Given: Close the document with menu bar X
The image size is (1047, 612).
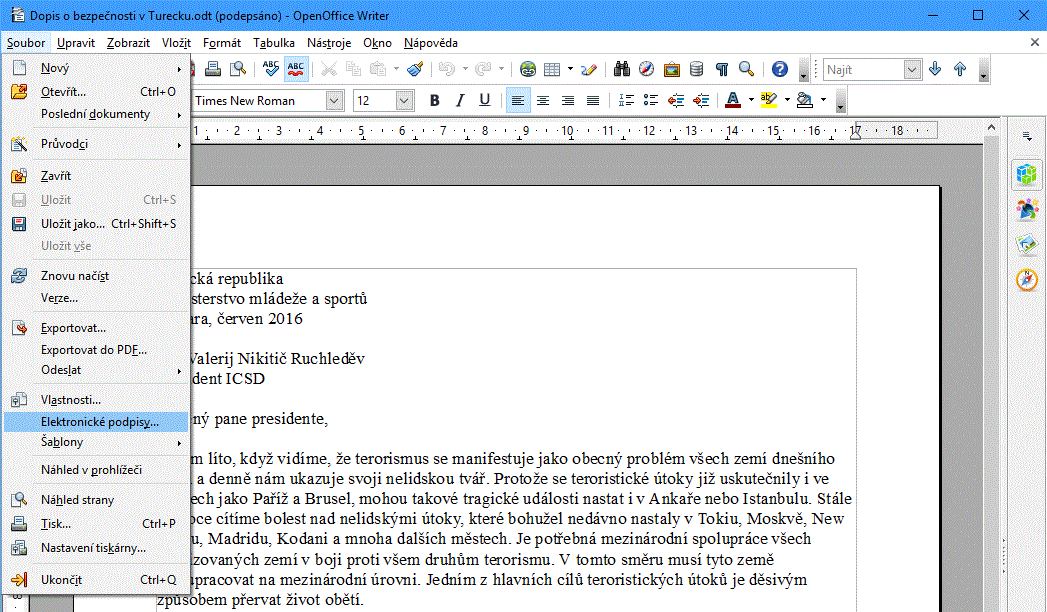Looking at the screenshot, I should 1034,43.
